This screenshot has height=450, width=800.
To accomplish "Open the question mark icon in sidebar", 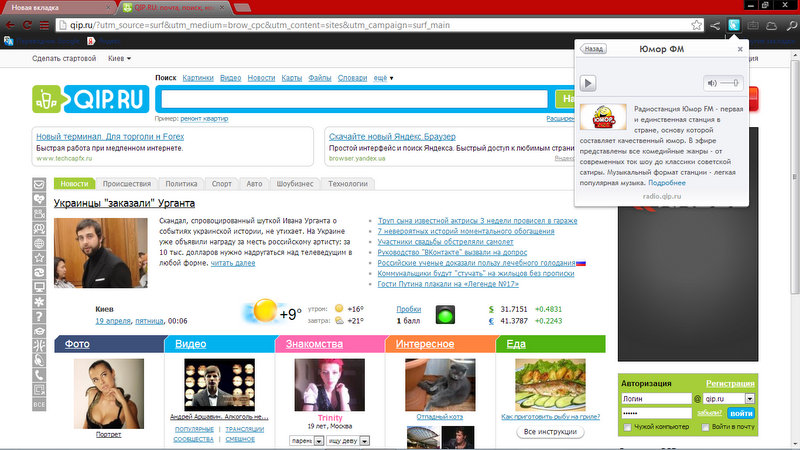I will (x=39, y=316).
